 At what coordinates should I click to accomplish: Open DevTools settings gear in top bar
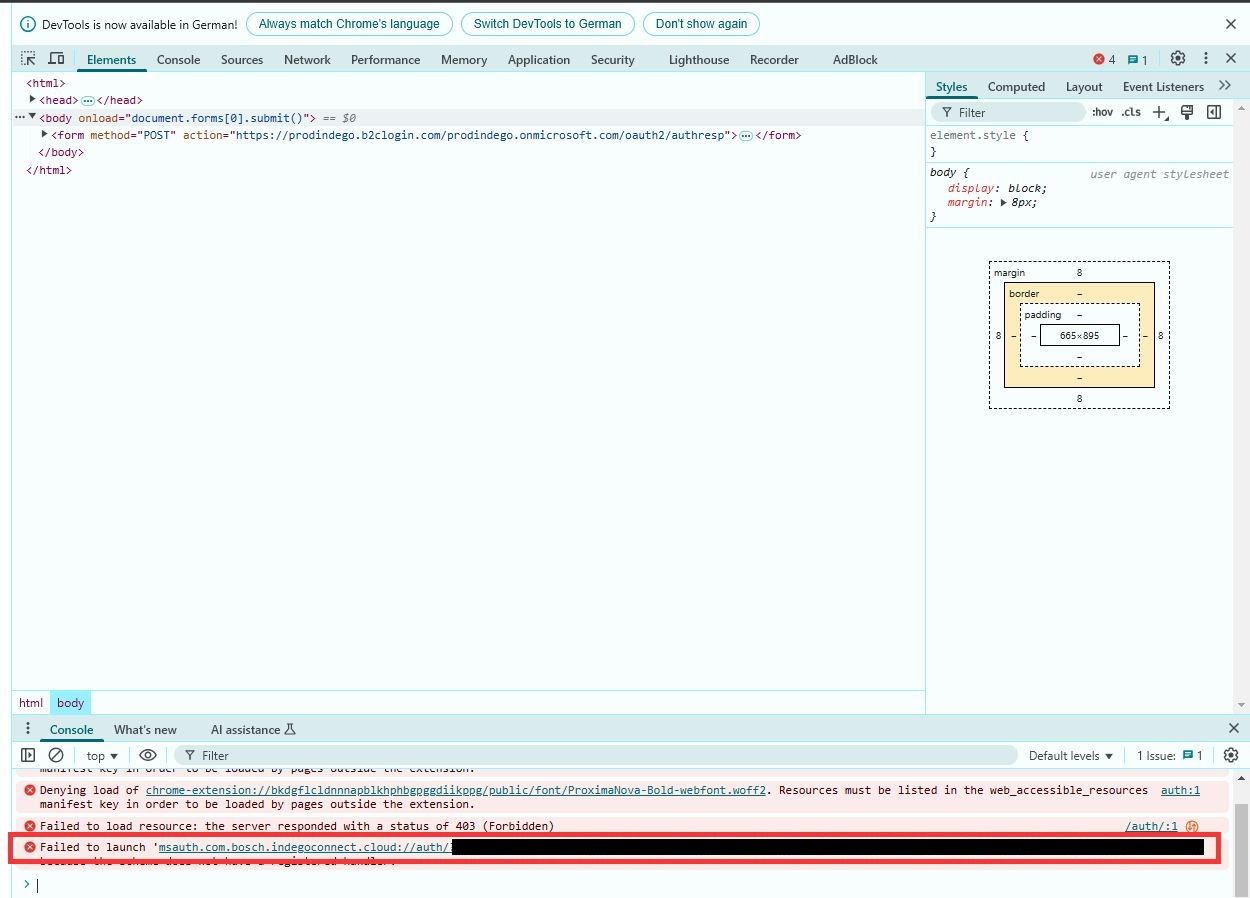[x=1178, y=59]
